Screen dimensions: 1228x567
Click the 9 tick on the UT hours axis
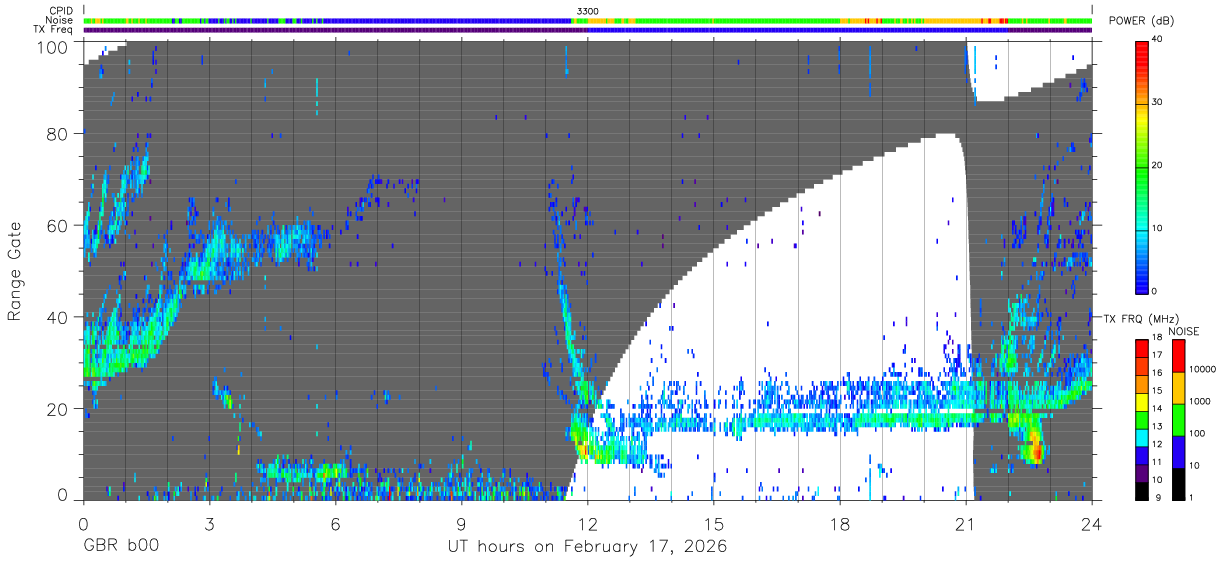[462, 523]
